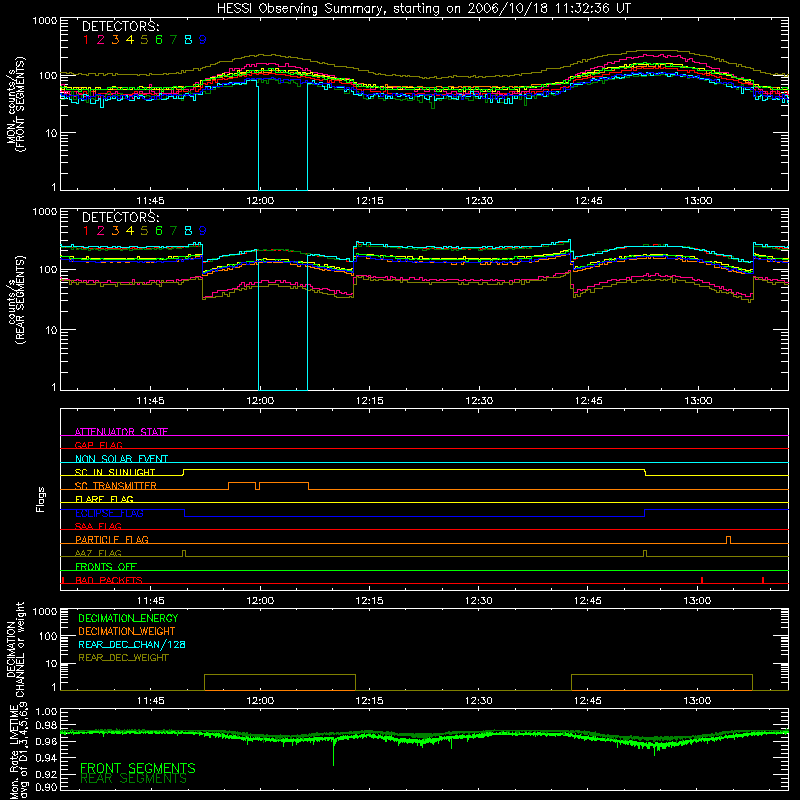Click the REAR_DEC_CHAN/128 legend entry
Screen dimensions: 800x800
pyautogui.click(x=132, y=645)
